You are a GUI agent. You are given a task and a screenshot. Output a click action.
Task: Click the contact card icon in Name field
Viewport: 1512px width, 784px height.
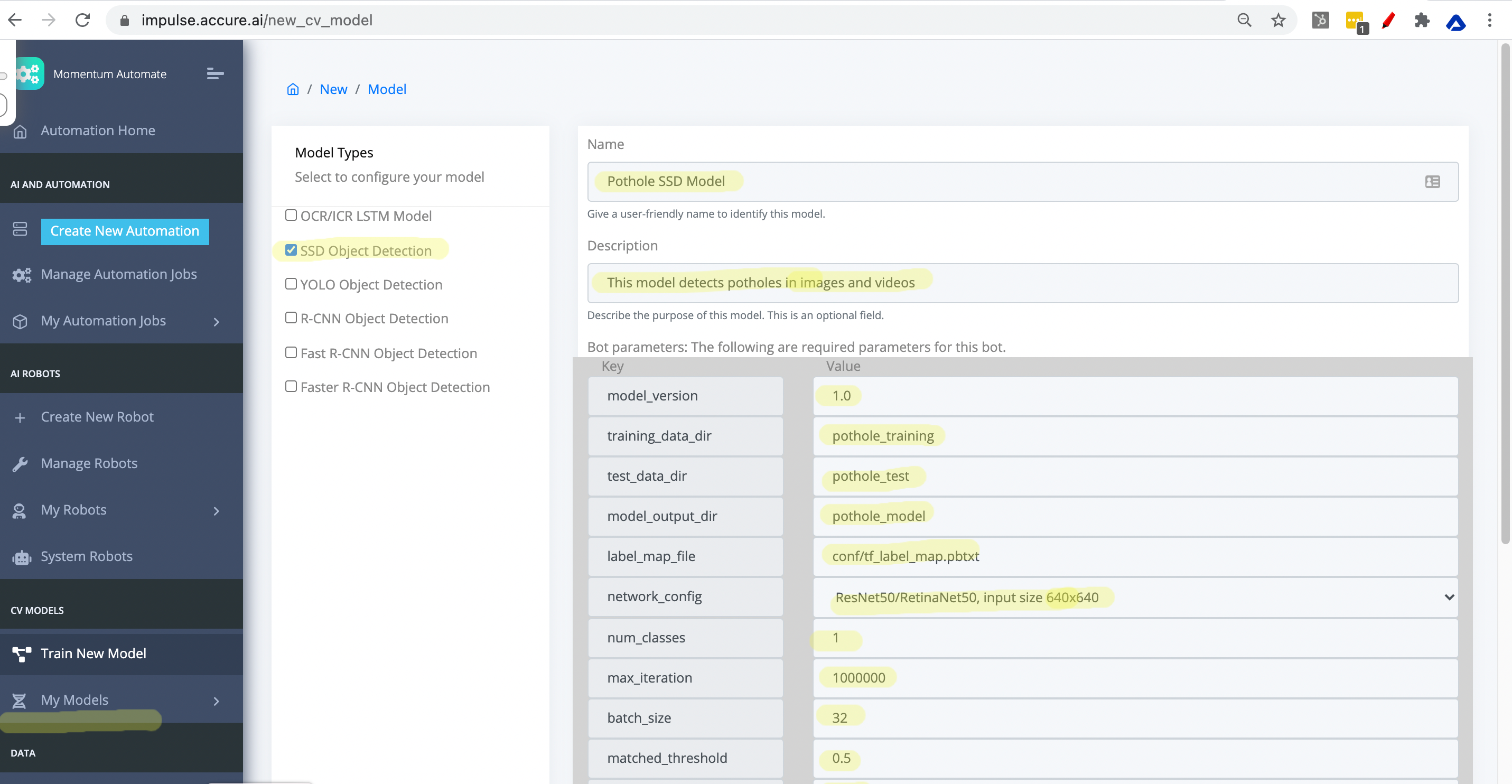point(1432,182)
